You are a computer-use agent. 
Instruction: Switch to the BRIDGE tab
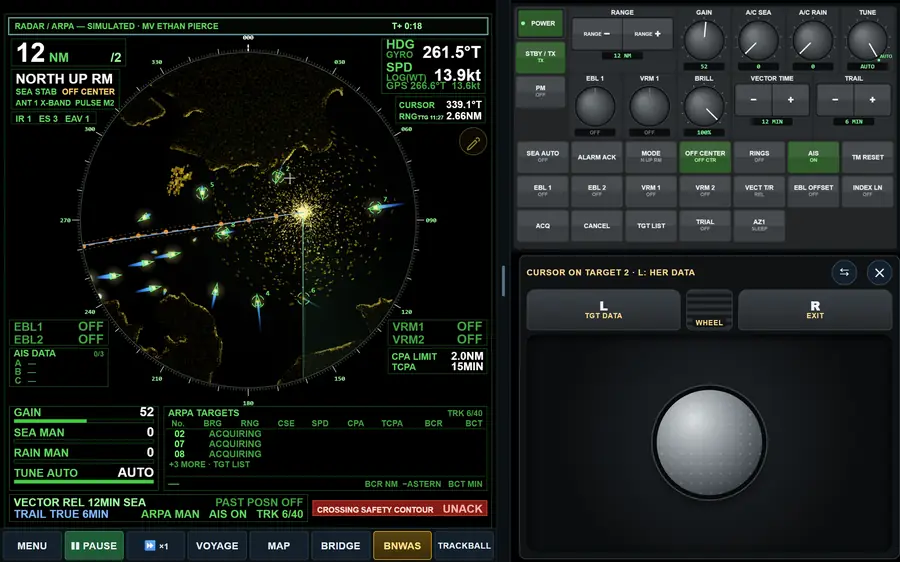340,545
